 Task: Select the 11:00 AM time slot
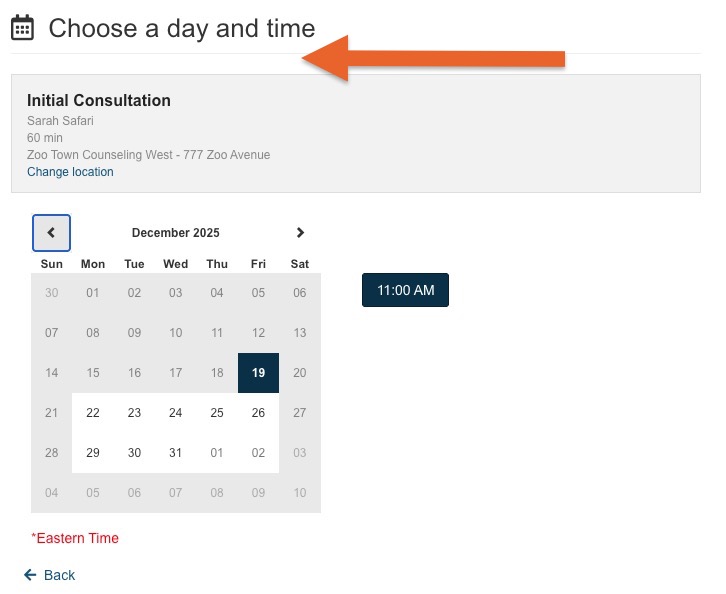[x=405, y=290]
